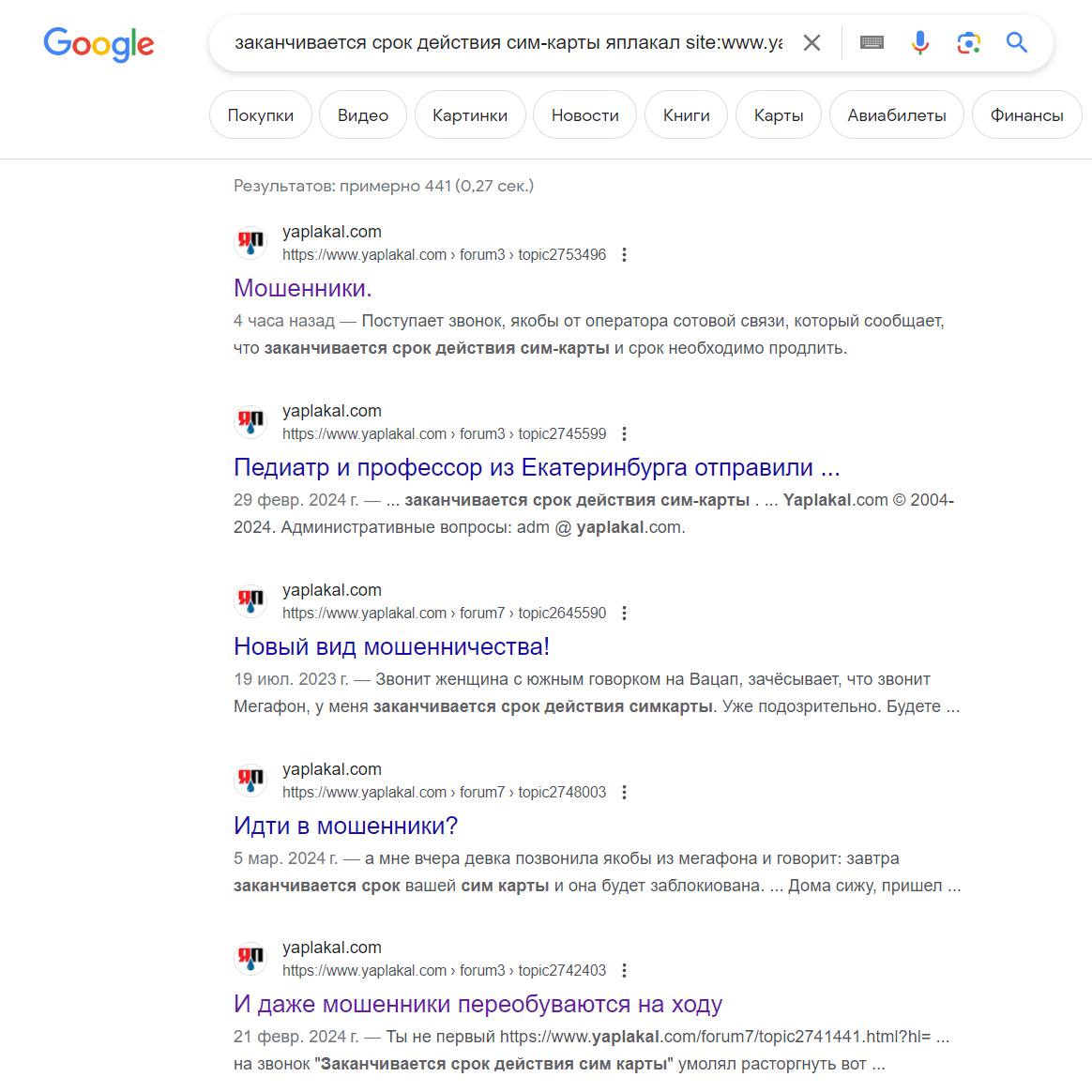
Task: Open Google Lens image search icon
Action: coord(969,43)
